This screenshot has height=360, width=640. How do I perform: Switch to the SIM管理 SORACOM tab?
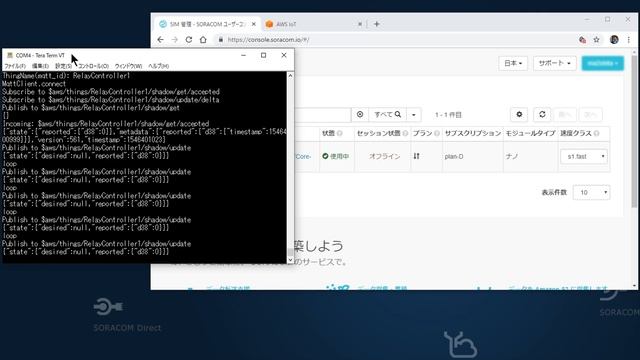(208, 24)
